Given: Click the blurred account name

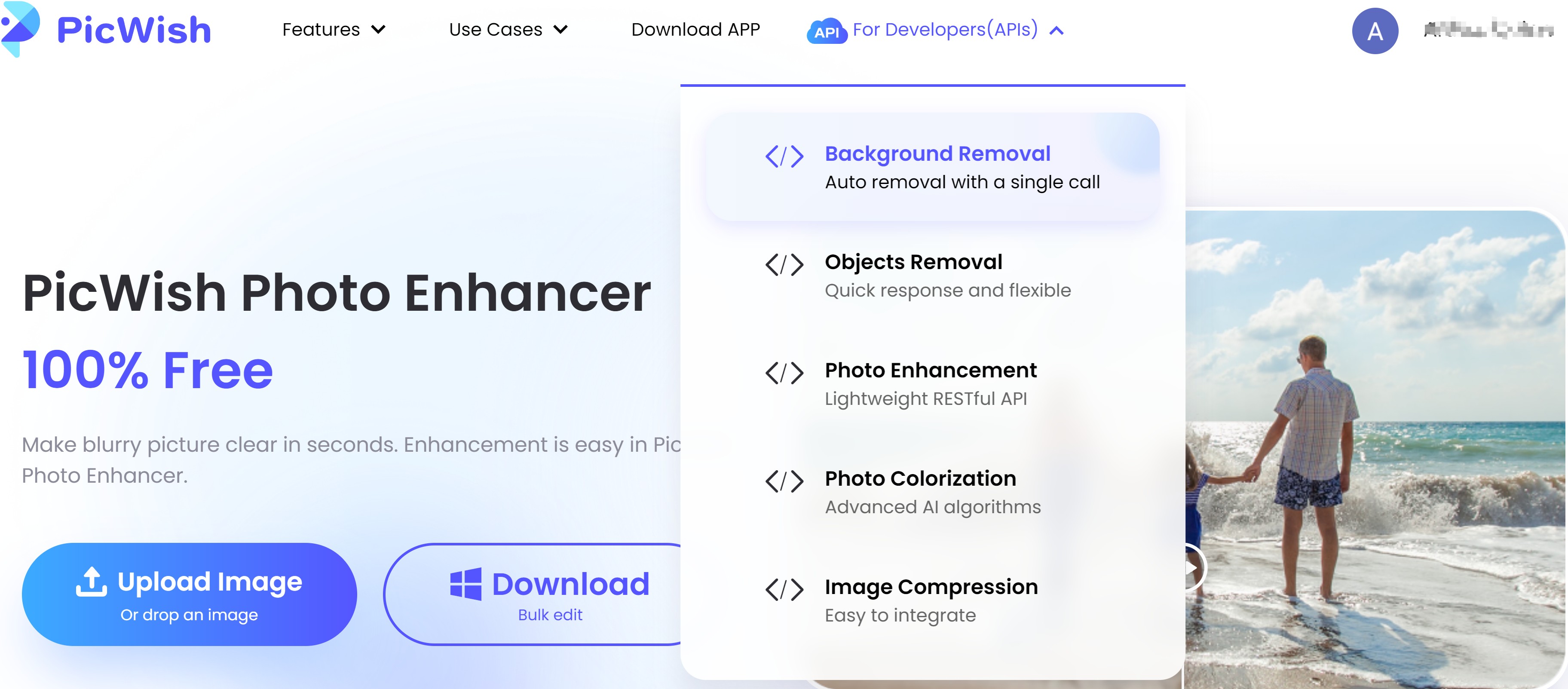Looking at the screenshot, I should [x=1488, y=30].
